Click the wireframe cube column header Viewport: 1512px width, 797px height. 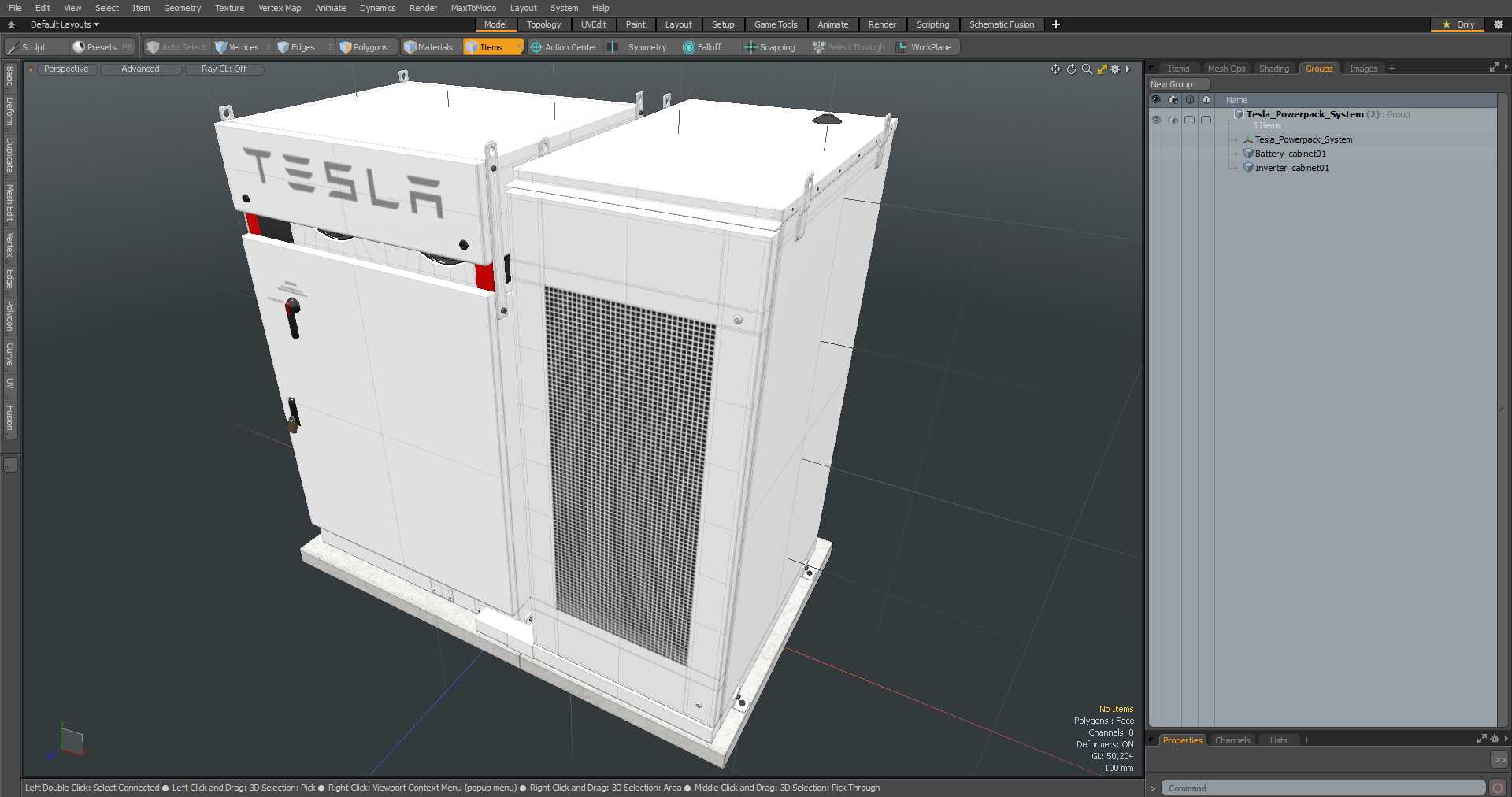(1190, 100)
